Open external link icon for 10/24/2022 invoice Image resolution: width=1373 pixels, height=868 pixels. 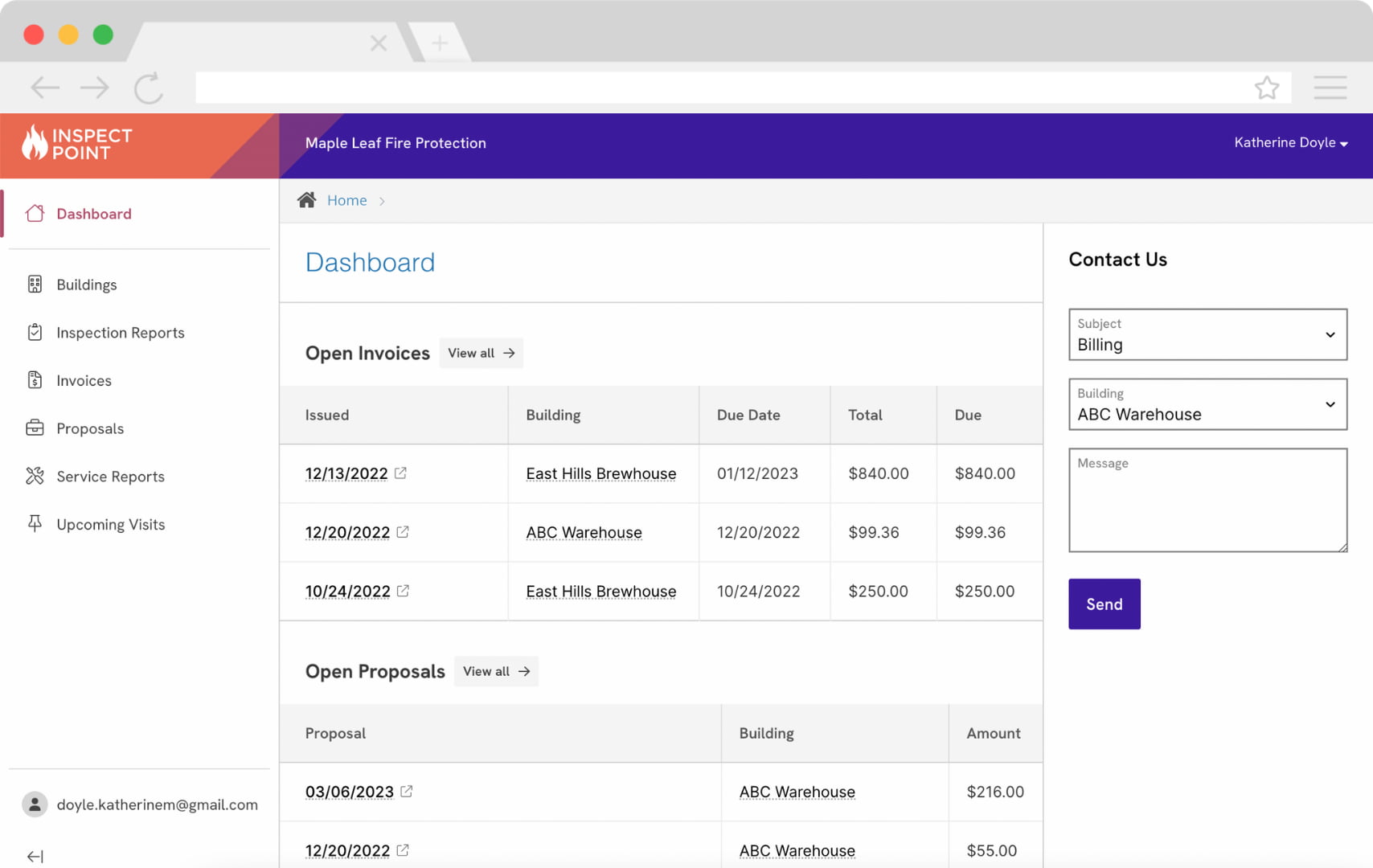[403, 590]
